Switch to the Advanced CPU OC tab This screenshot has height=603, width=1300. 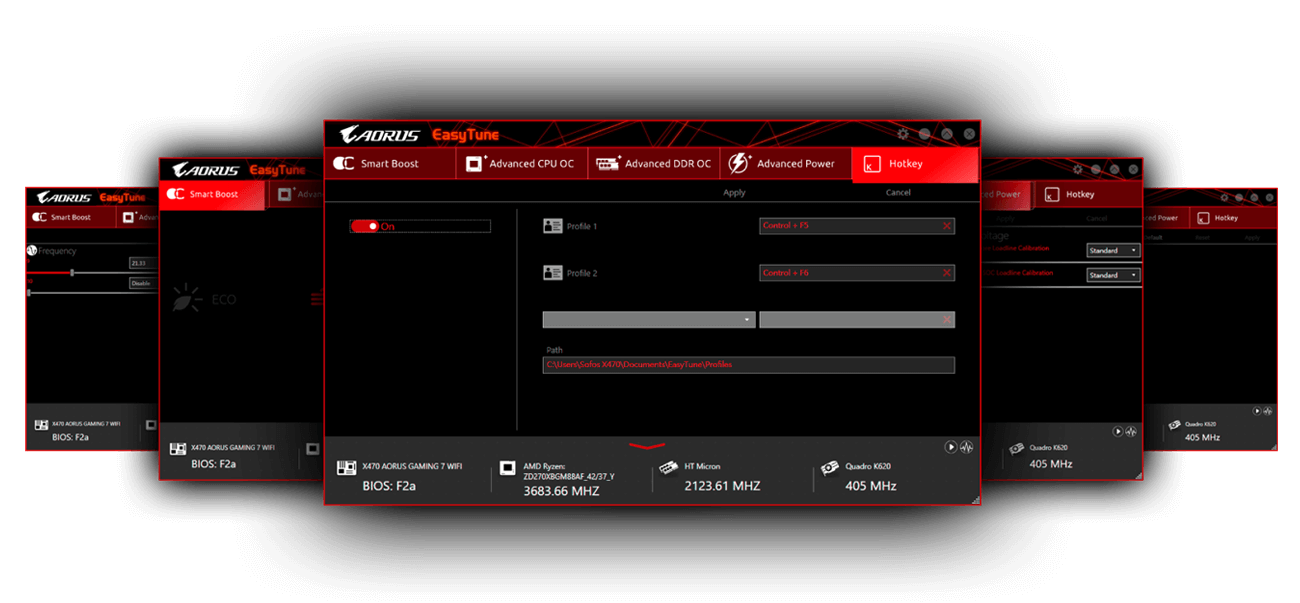click(520, 164)
